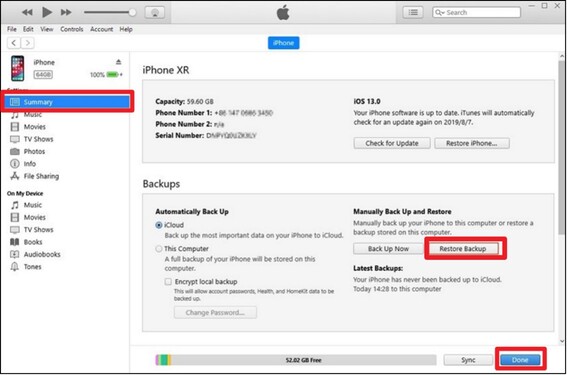Screen dimensions: 567x375
Task: Click the Capacity 59.60 GB text
Action: pyautogui.click(x=184, y=102)
